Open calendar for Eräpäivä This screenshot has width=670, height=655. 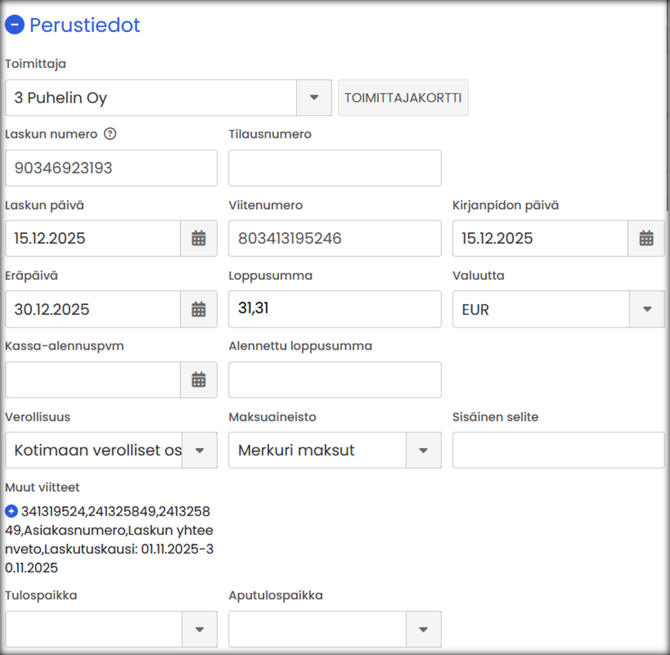198,309
